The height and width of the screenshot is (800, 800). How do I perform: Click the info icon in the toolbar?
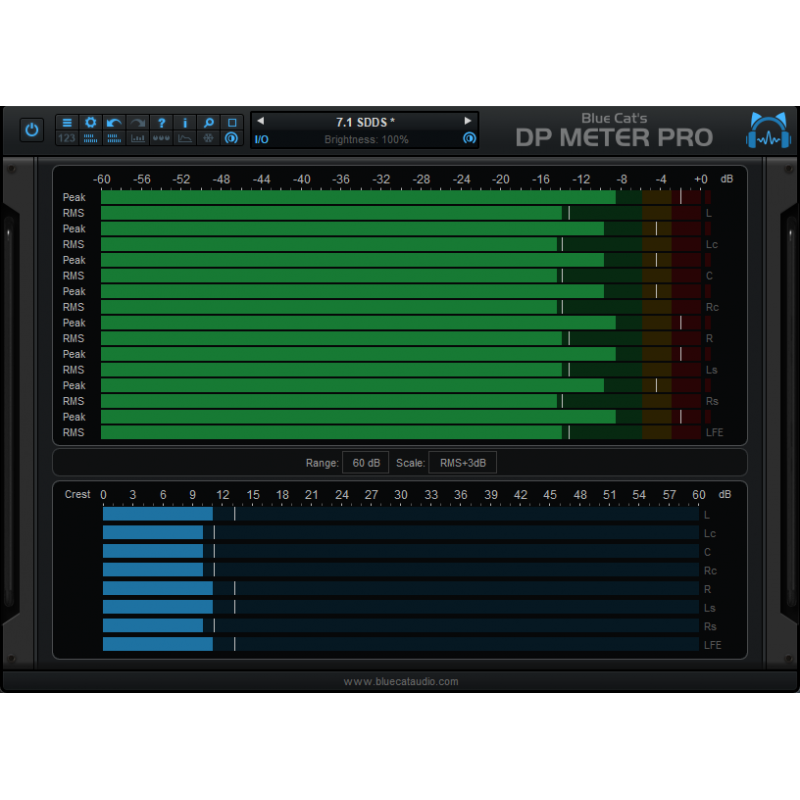pyautogui.click(x=185, y=121)
